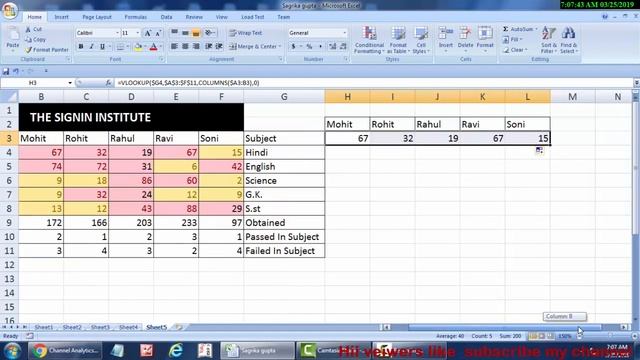
Task: Open the Font name Calibri dropdown
Action: 117,33
